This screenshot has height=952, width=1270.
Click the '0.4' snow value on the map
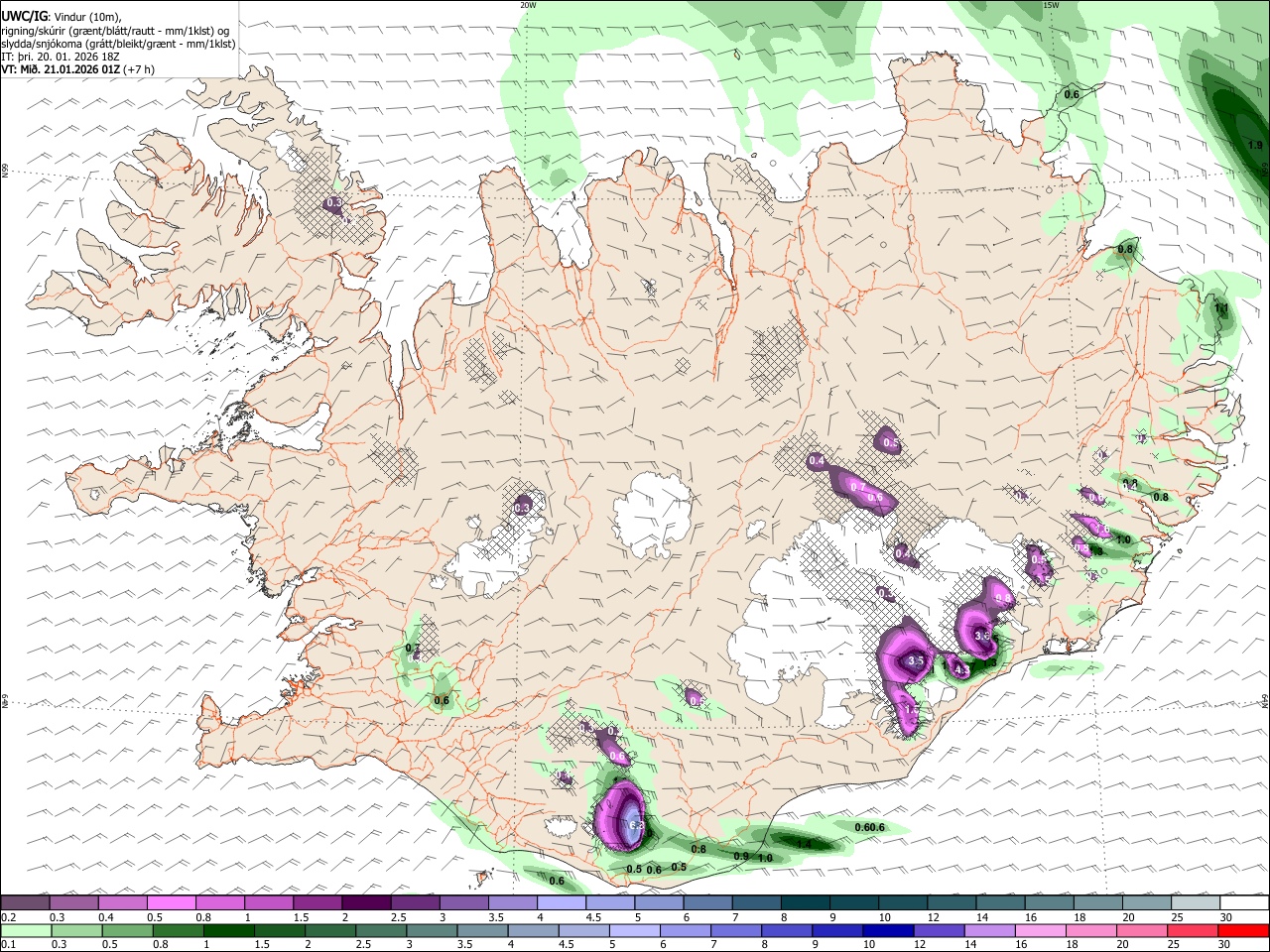coord(817,461)
